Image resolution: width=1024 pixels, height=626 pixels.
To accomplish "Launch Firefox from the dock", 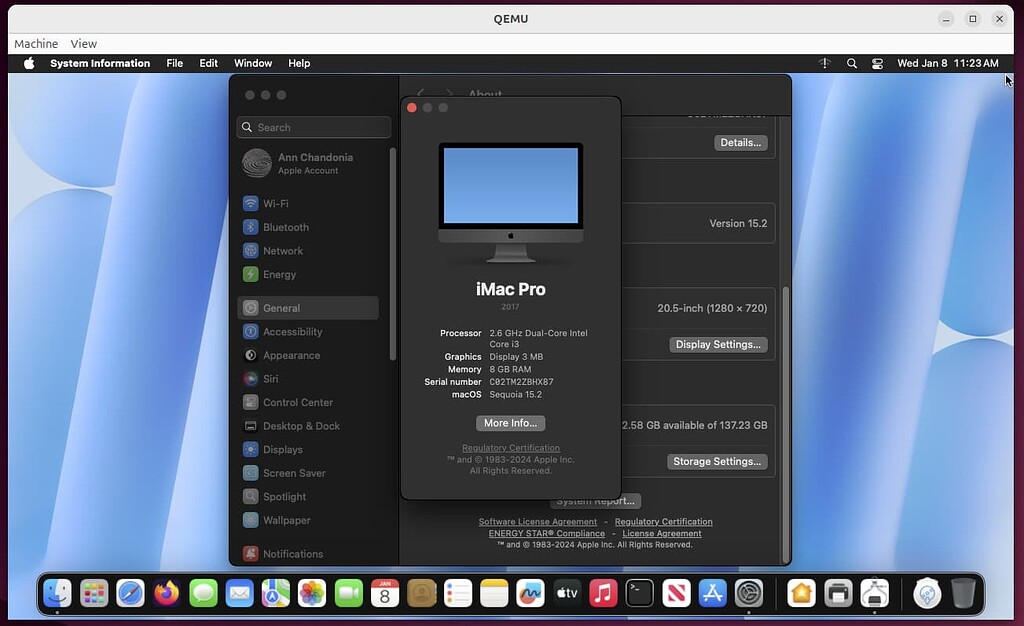I will (166, 593).
